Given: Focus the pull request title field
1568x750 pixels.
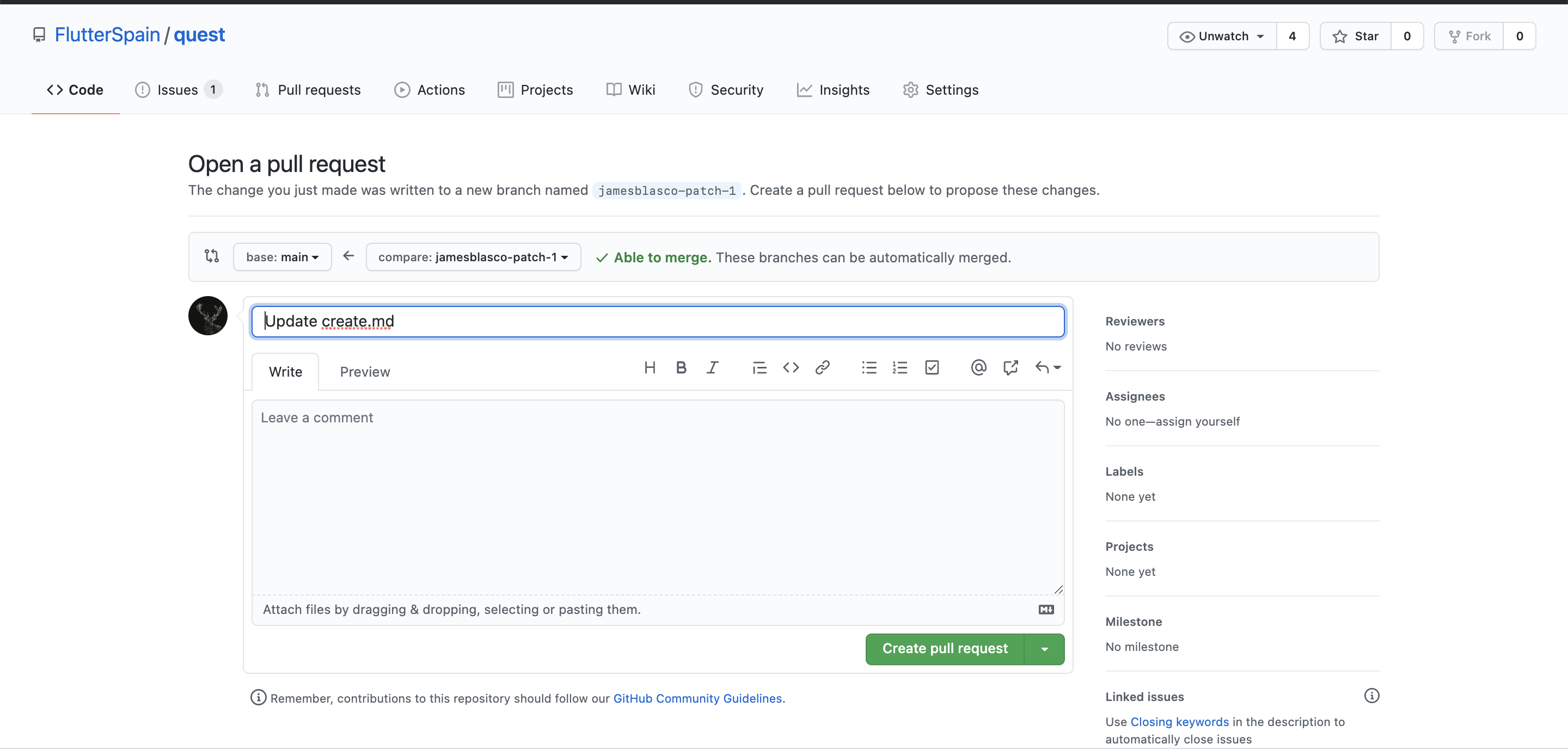Looking at the screenshot, I should (x=658, y=321).
